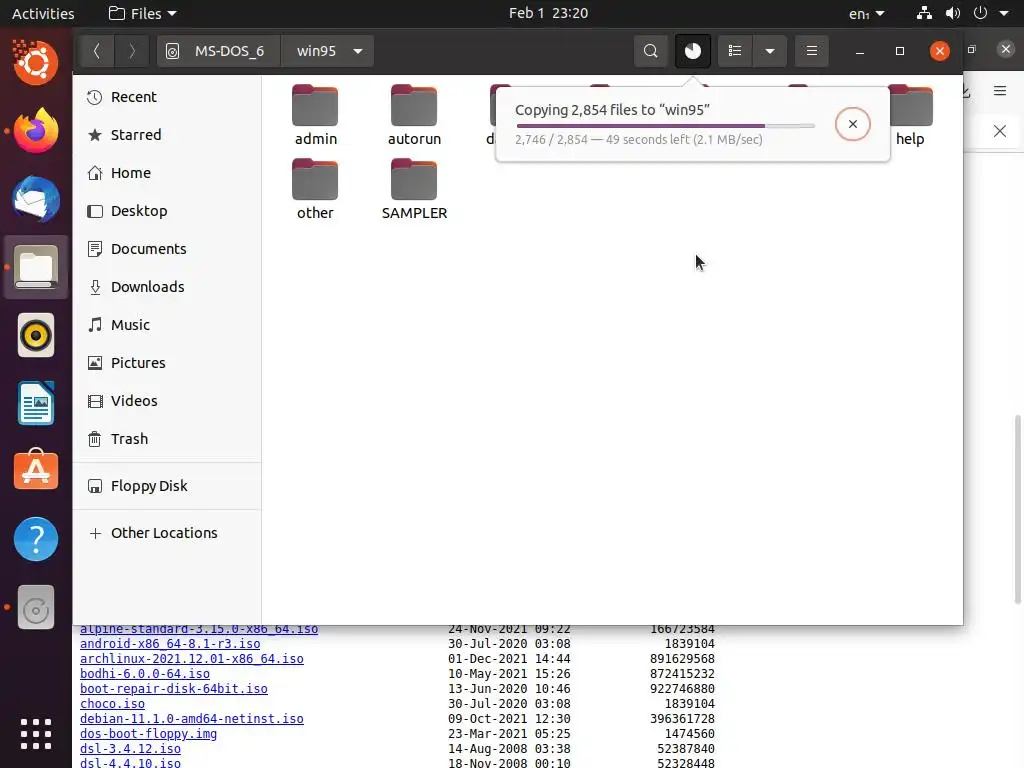Screen dimensions: 1024x768
Task: Open Files app menu in top bar
Action: tap(142, 13)
